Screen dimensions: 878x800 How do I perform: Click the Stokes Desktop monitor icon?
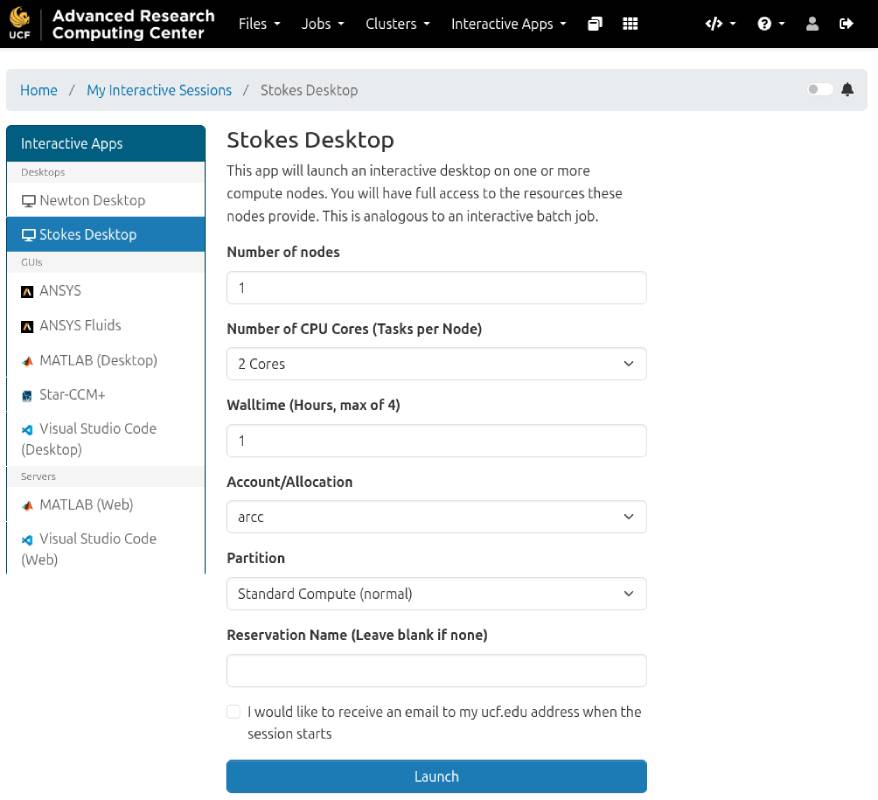(x=28, y=235)
